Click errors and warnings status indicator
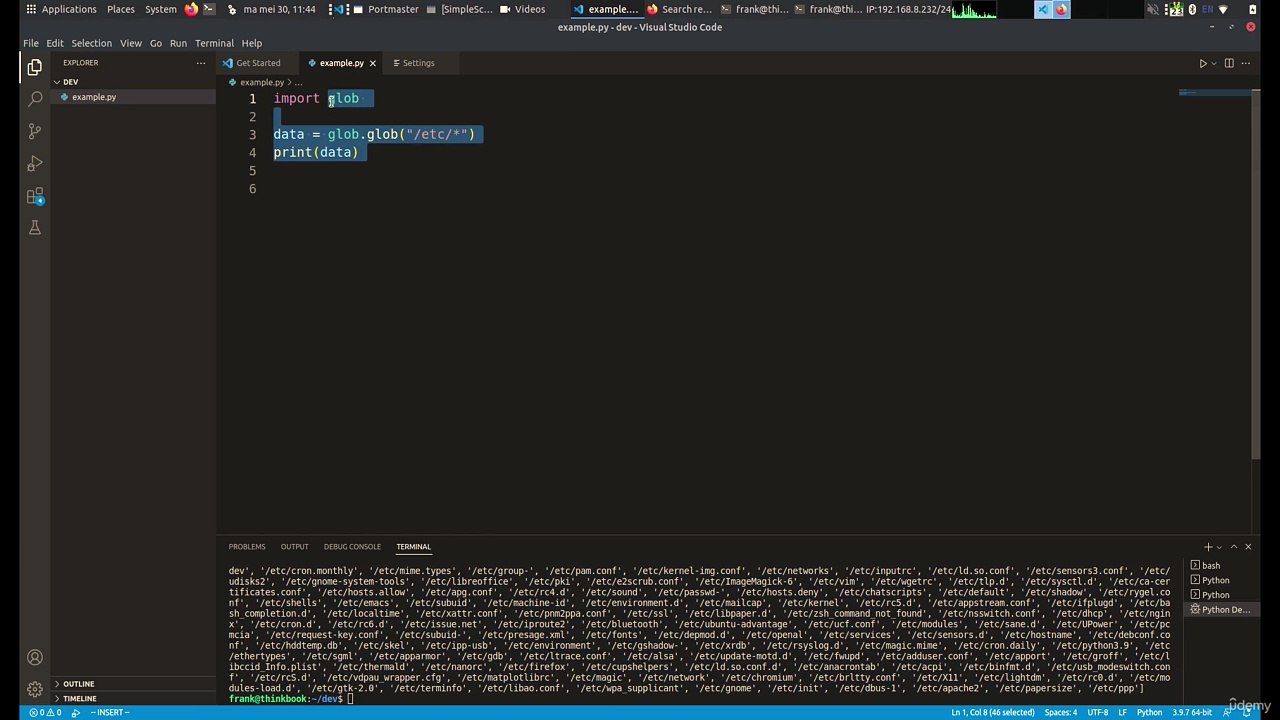 [46, 712]
